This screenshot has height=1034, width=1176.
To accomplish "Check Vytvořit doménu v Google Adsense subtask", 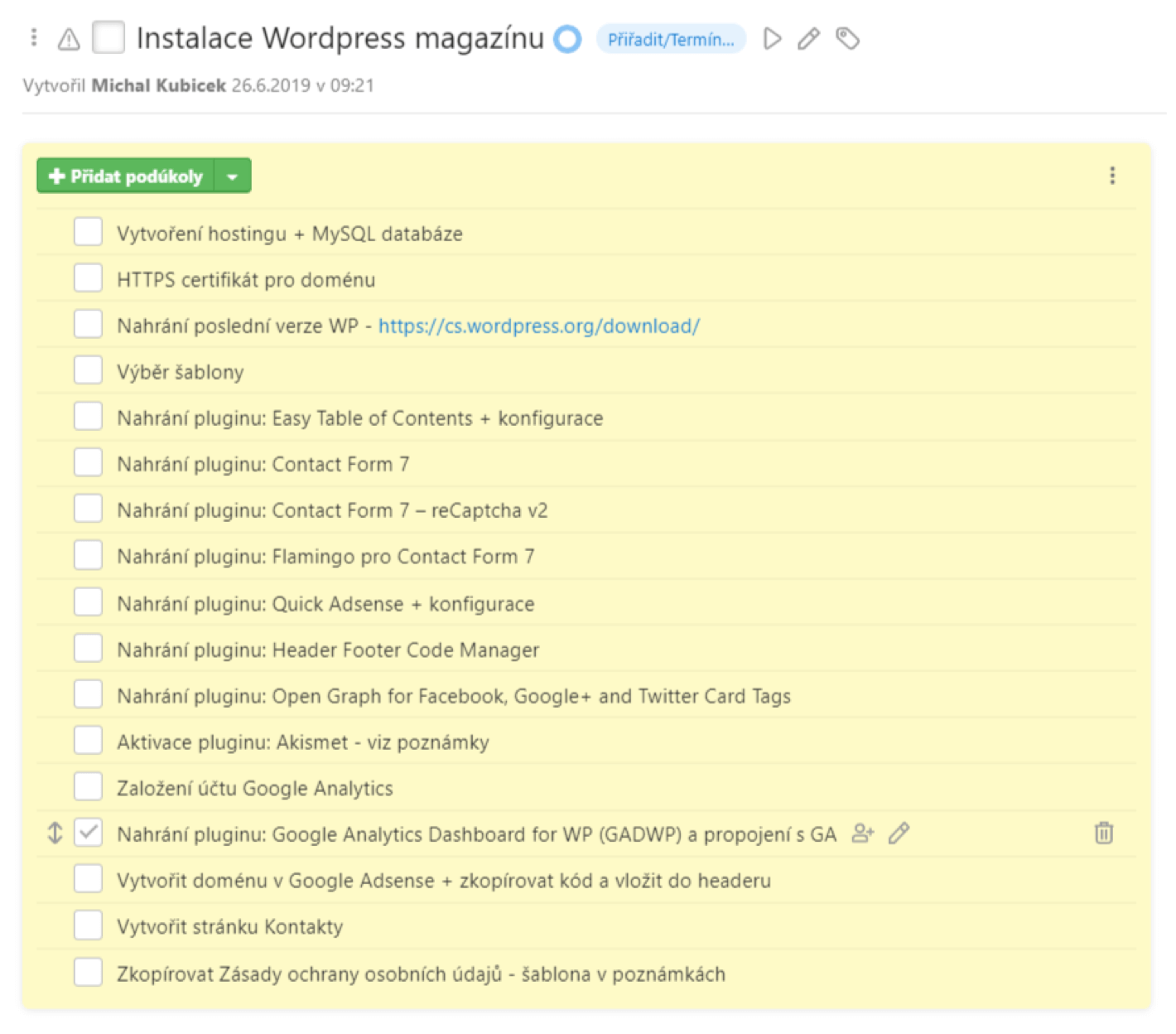I will (x=88, y=879).
